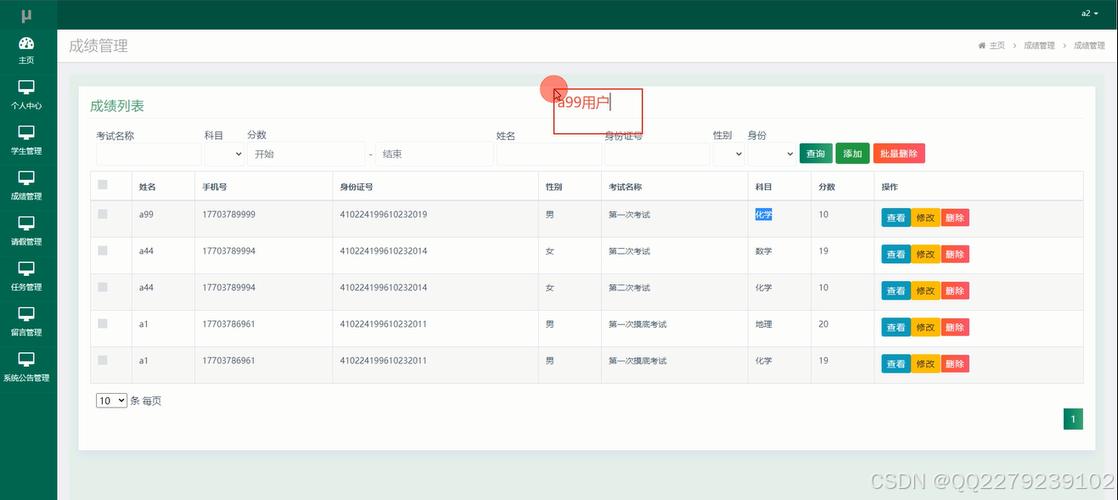Open 学生管理 monitor icon in sidebar

(x=26, y=133)
